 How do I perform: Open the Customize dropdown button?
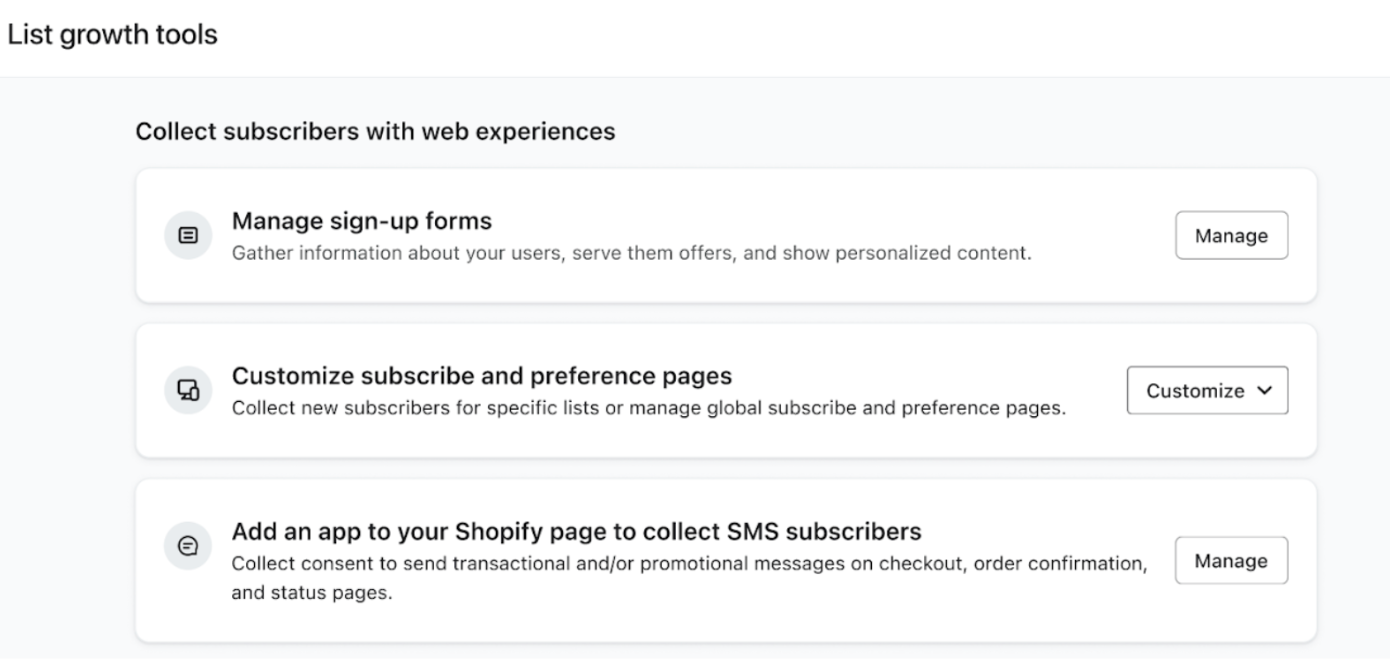[1195, 391]
